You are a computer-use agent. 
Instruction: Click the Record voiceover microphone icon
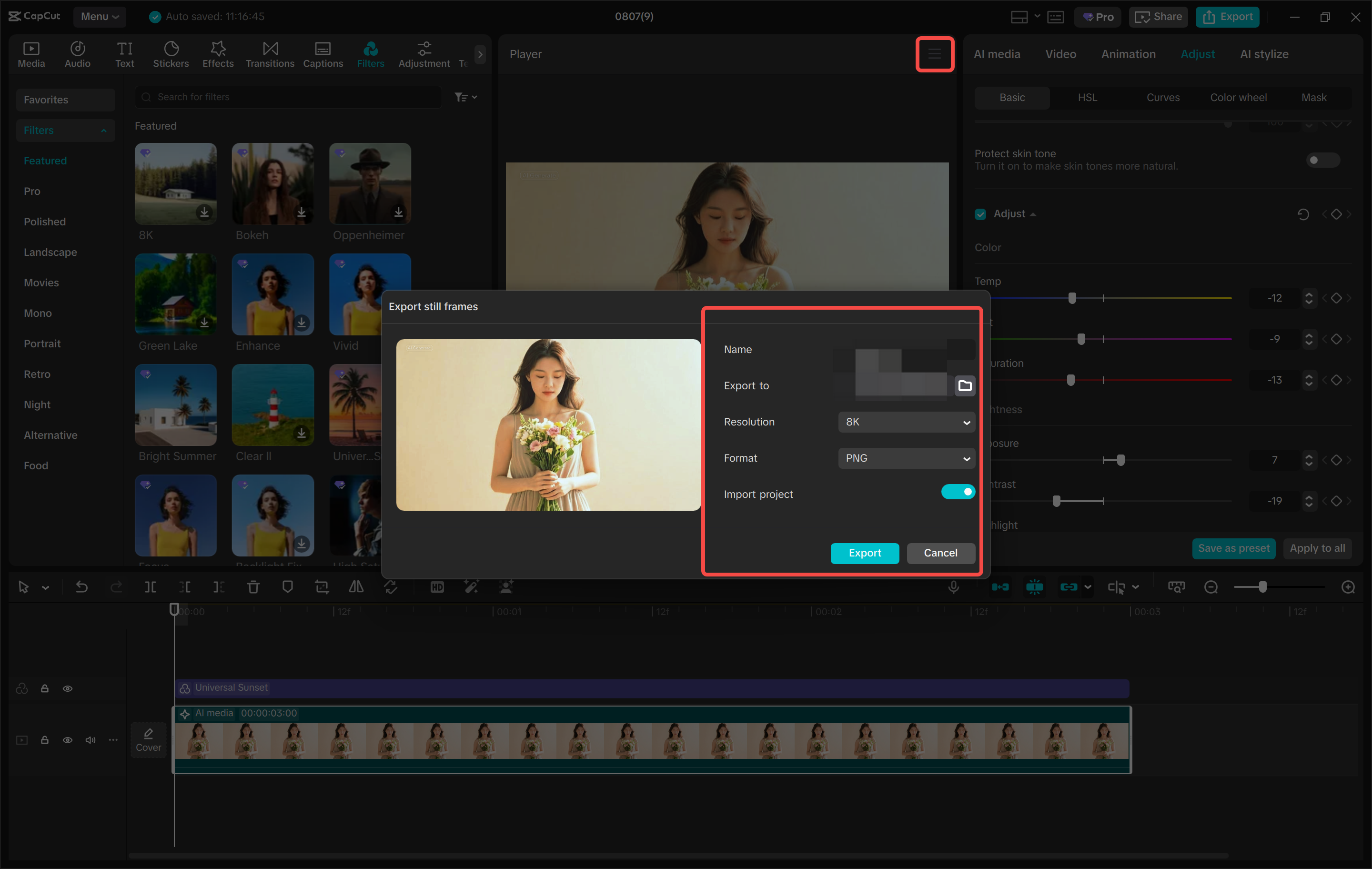click(953, 586)
